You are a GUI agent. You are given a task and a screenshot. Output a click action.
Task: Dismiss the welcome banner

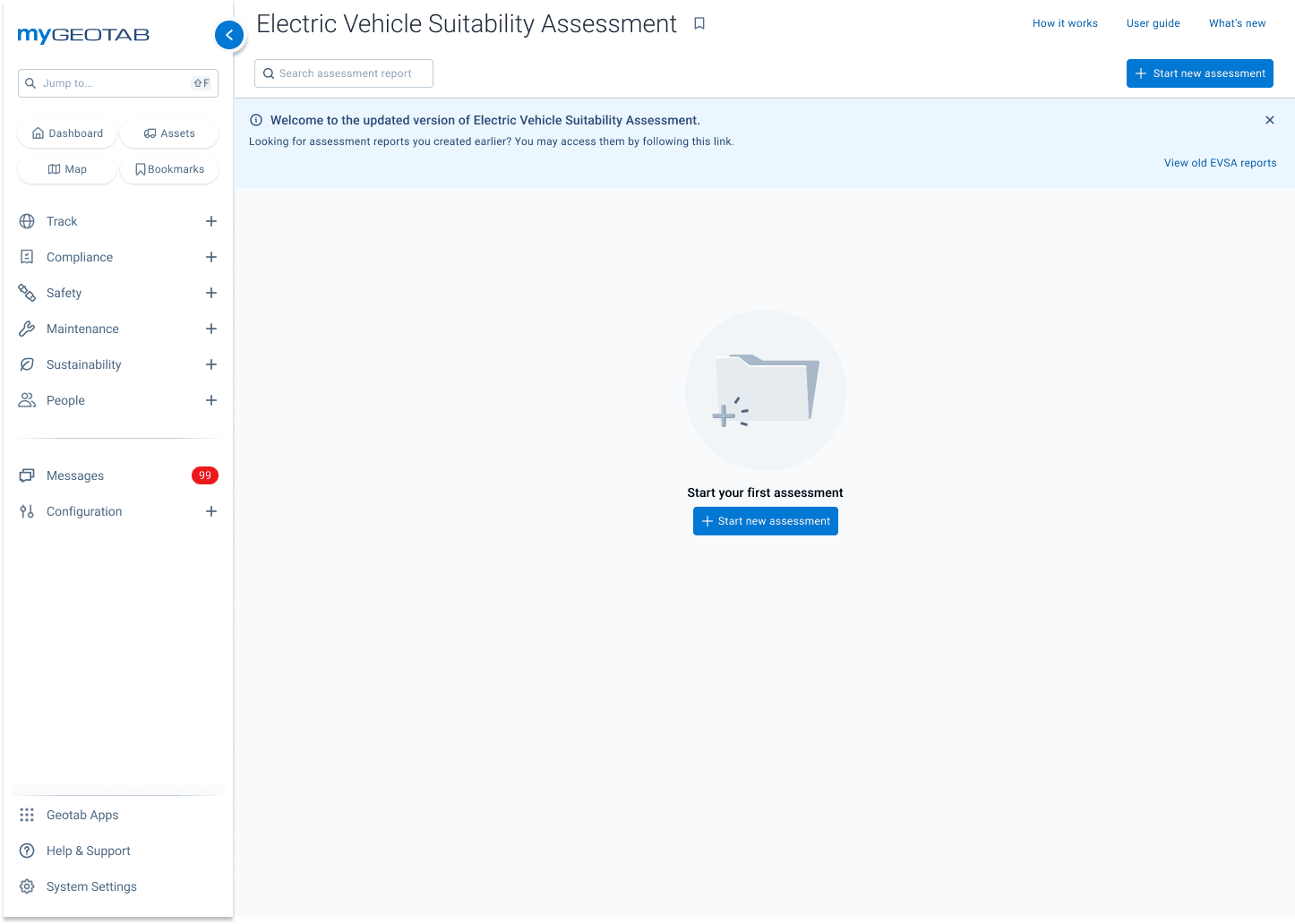coord(1270,119)
